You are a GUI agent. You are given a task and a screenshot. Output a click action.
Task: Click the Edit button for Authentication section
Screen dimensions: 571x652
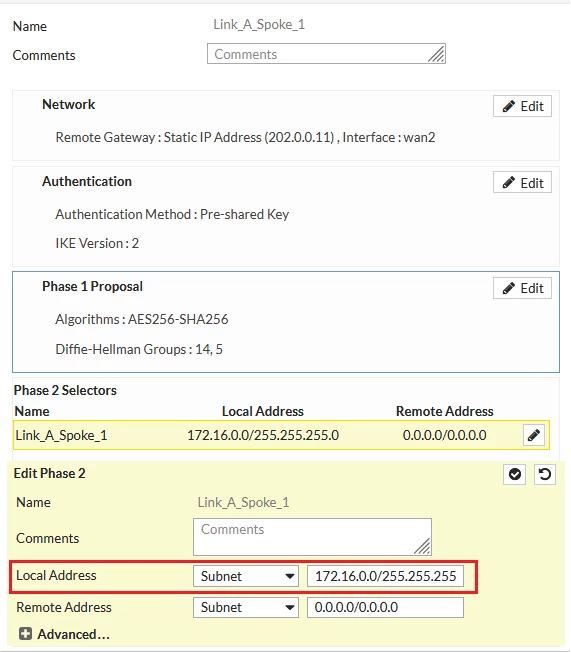click(x=522, y=183)
